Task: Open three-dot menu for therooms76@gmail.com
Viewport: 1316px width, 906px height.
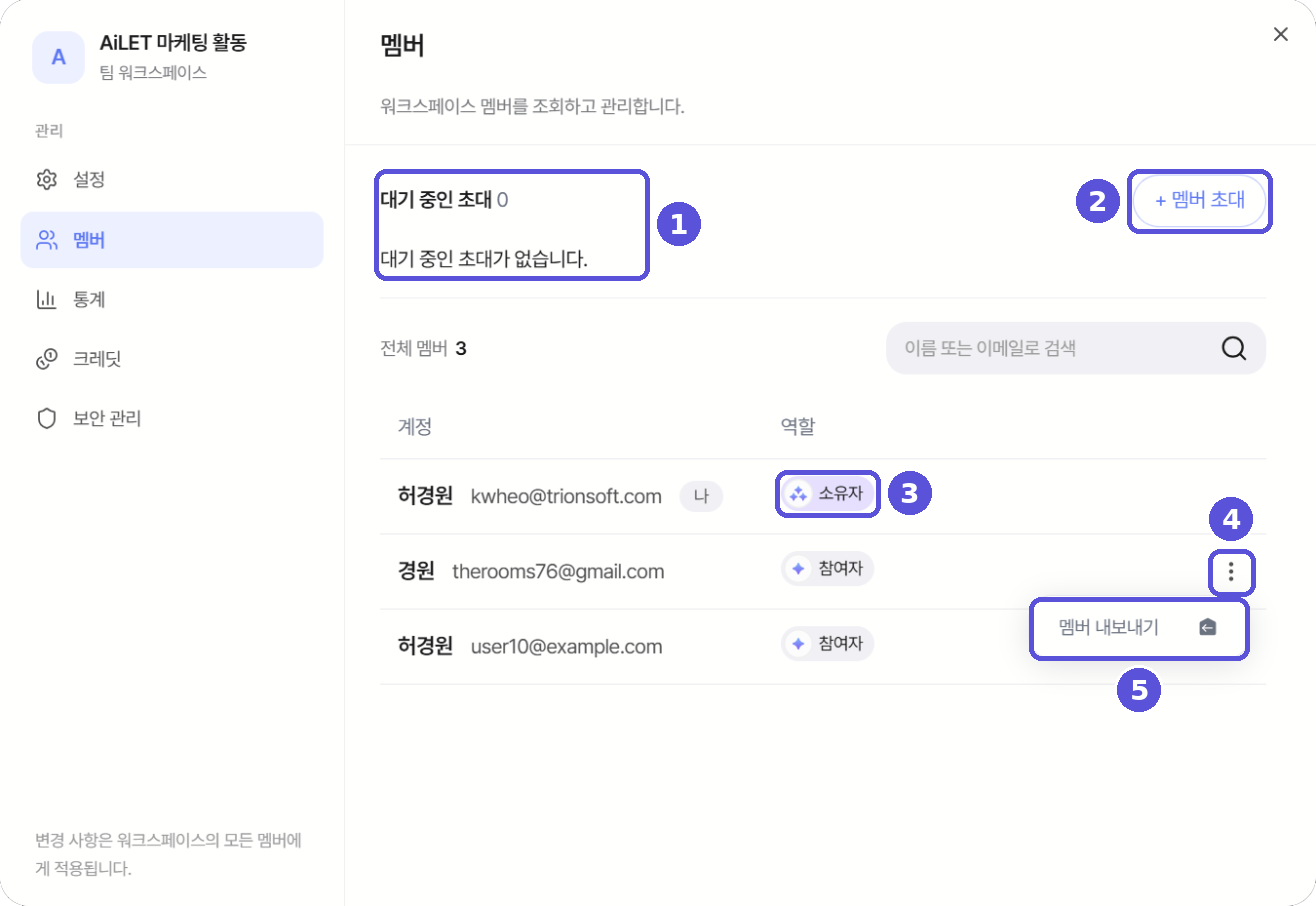Action: click(1231, 572)
